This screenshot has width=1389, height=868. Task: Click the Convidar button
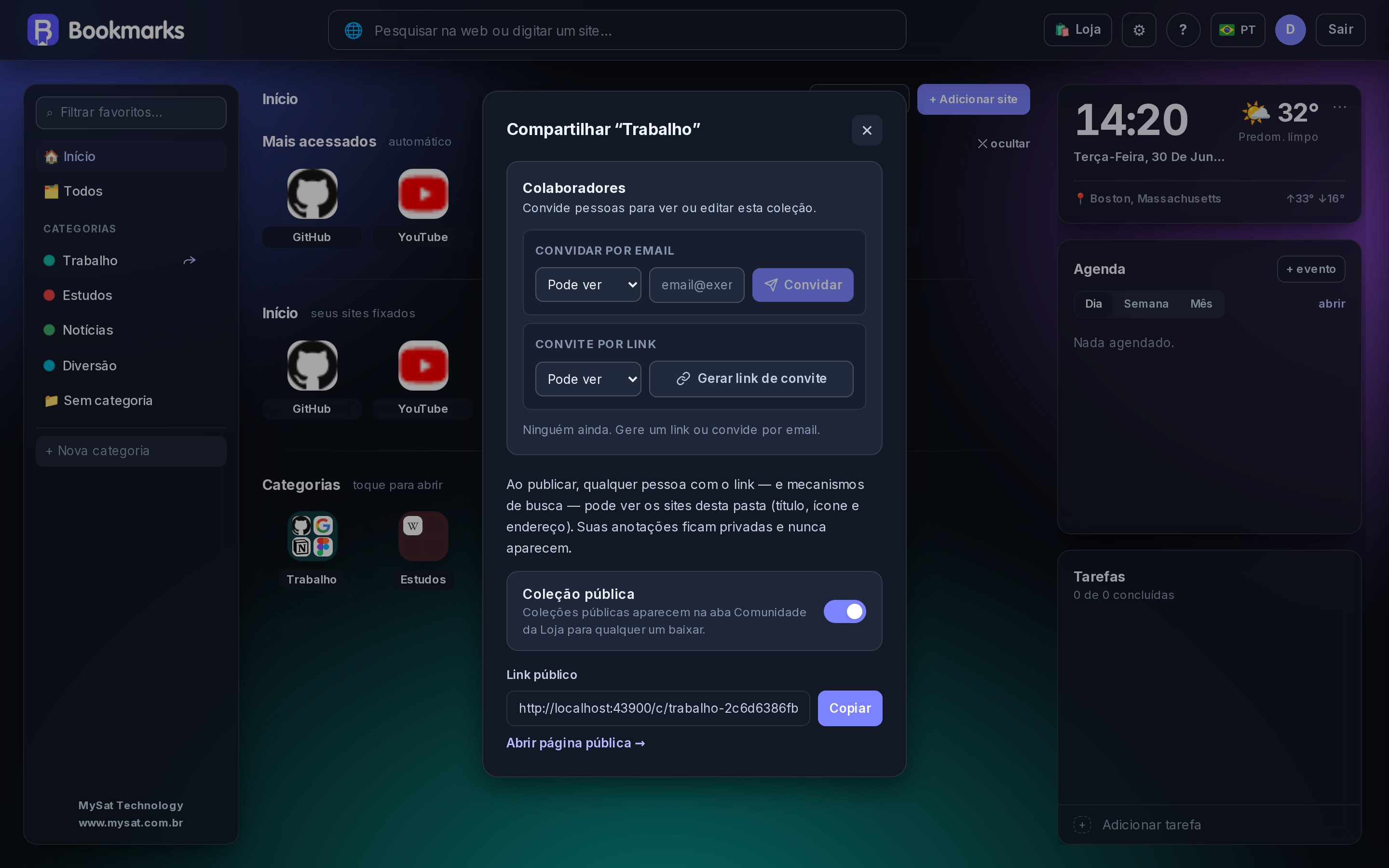[803, 285]
